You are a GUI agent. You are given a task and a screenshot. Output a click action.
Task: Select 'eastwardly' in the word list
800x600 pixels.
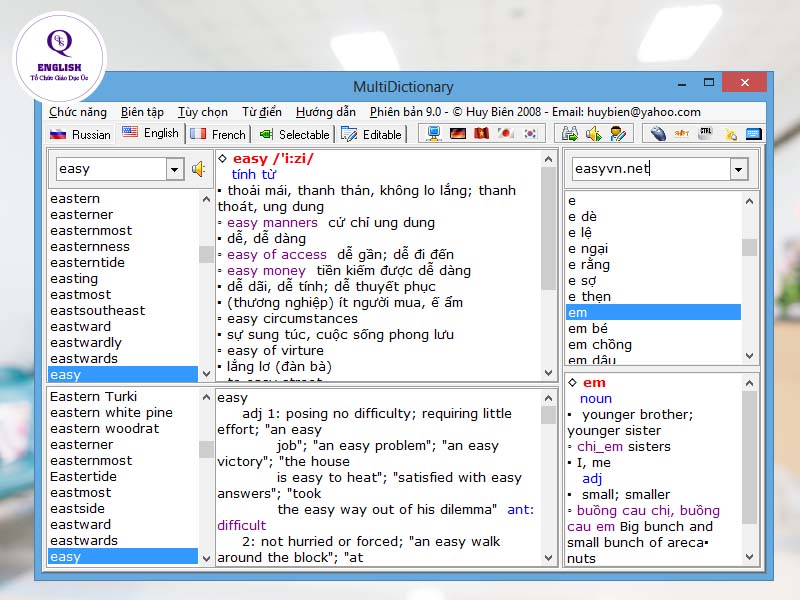pyautogui.click(x=86, y=342)
